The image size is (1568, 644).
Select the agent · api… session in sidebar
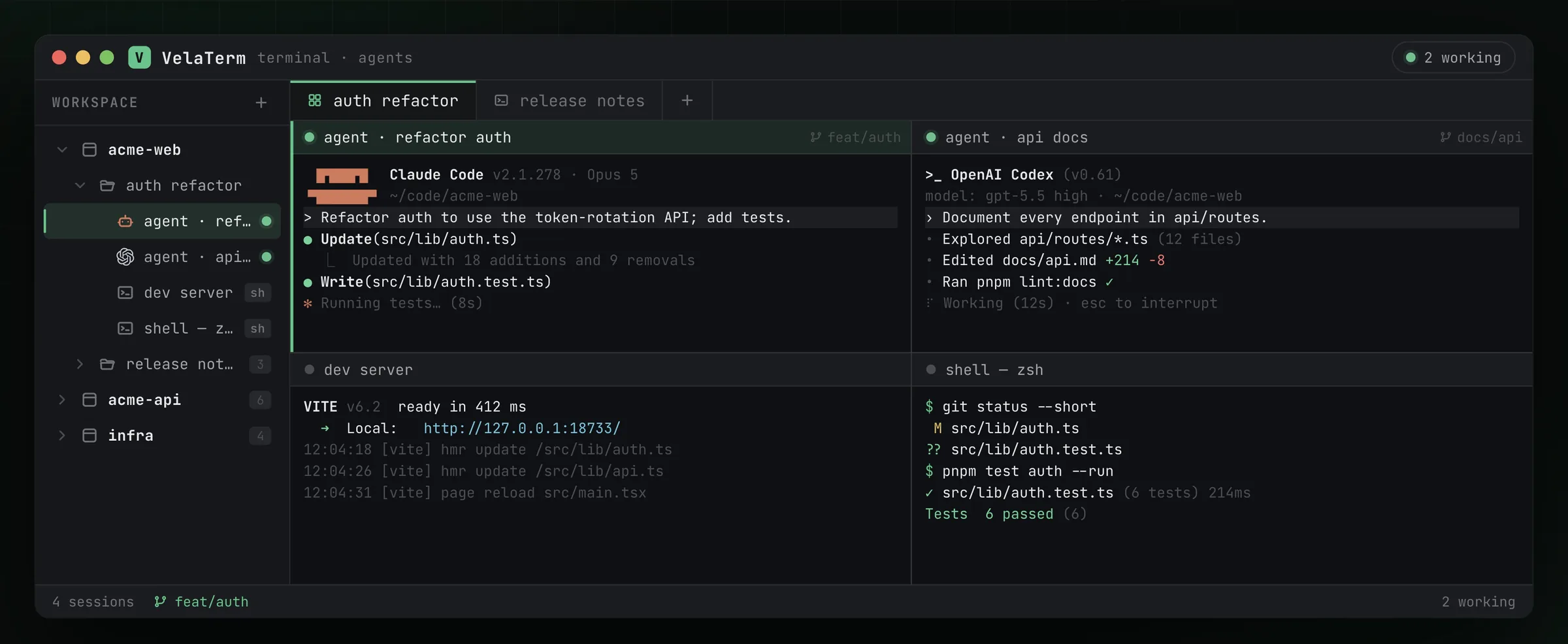[162, 257]
